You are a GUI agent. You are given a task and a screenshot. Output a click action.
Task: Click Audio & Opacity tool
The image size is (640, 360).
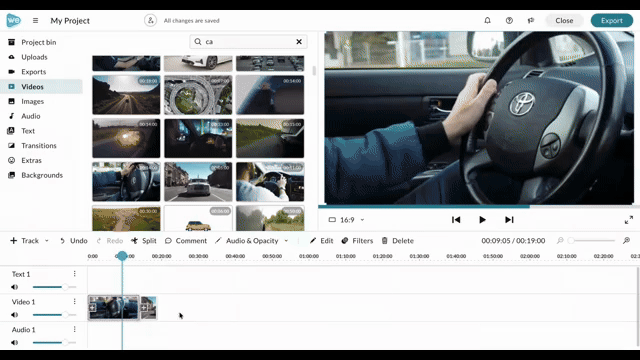click(x=247, y=240)
